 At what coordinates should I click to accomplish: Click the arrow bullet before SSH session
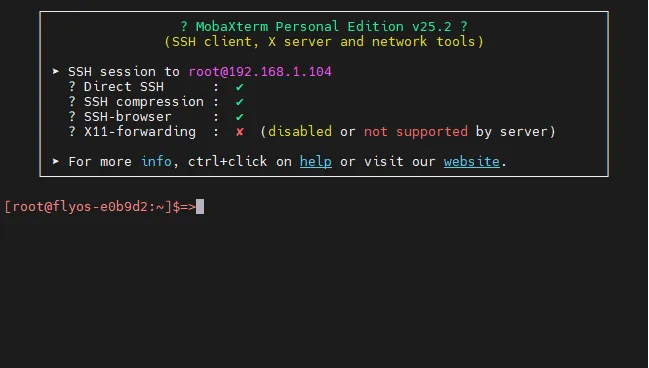[56, 71]
